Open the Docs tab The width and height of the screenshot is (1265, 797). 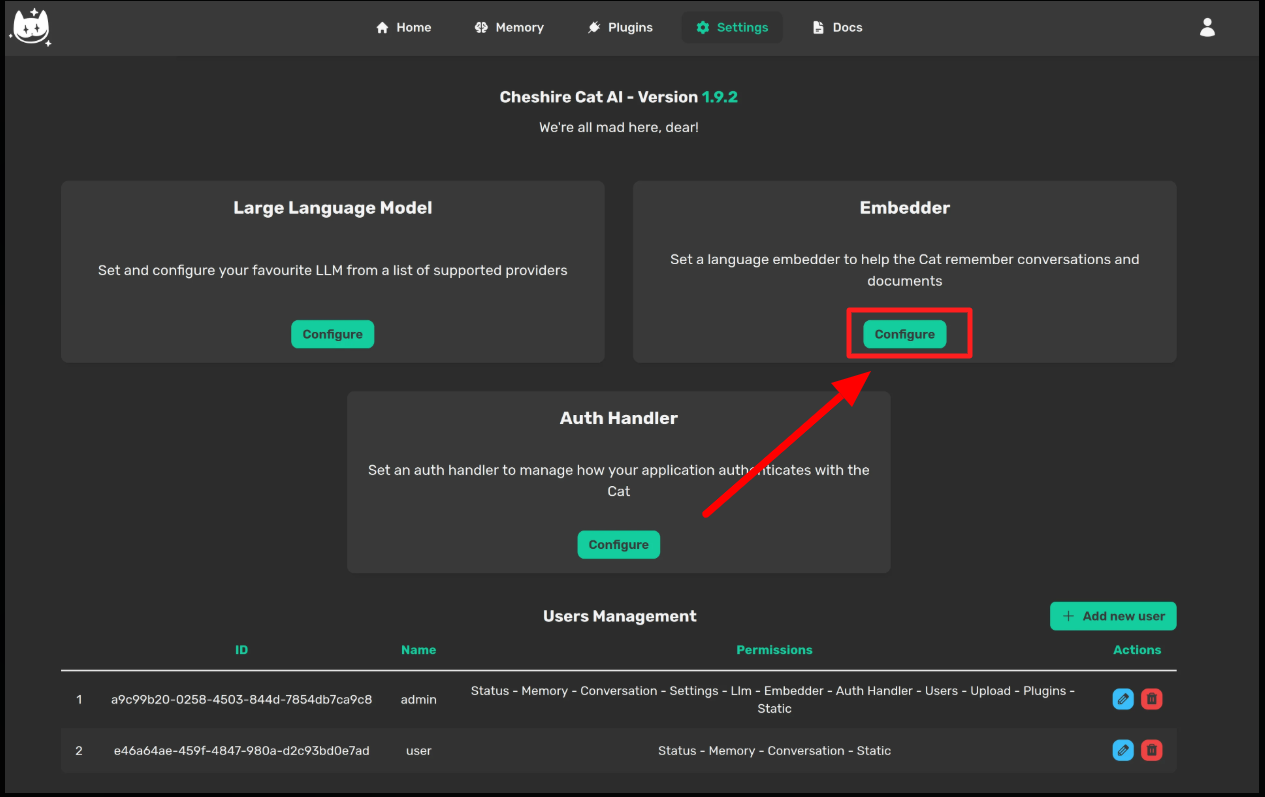(837, 27)
